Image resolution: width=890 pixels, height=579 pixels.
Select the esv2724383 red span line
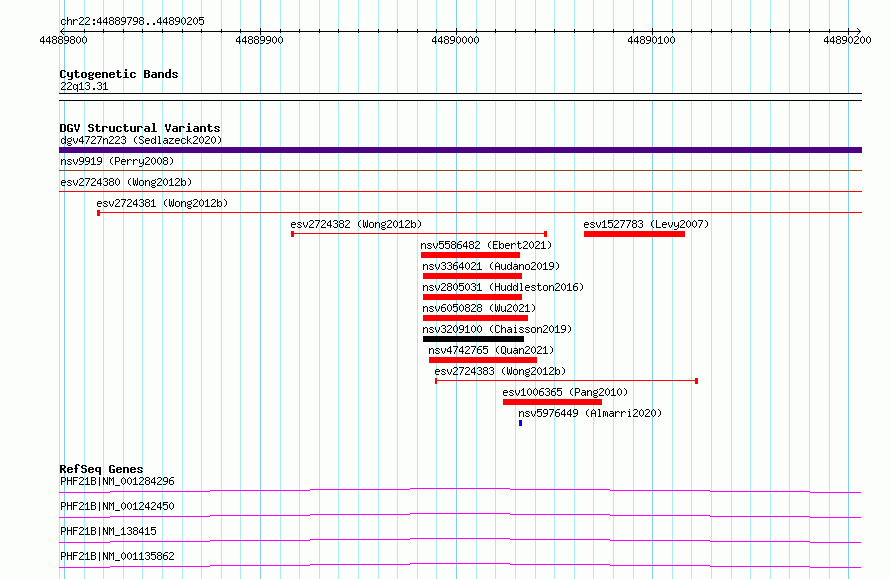click(566, 381)
